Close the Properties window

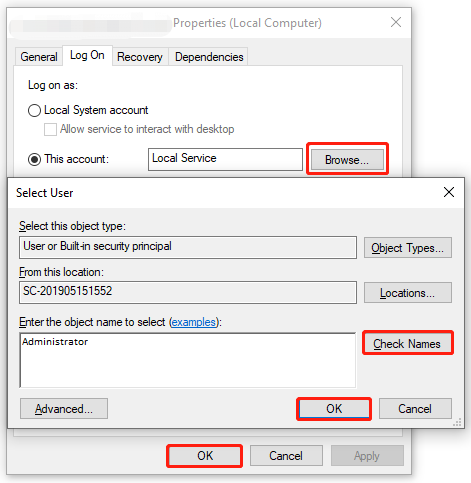(x=396, y=22)
